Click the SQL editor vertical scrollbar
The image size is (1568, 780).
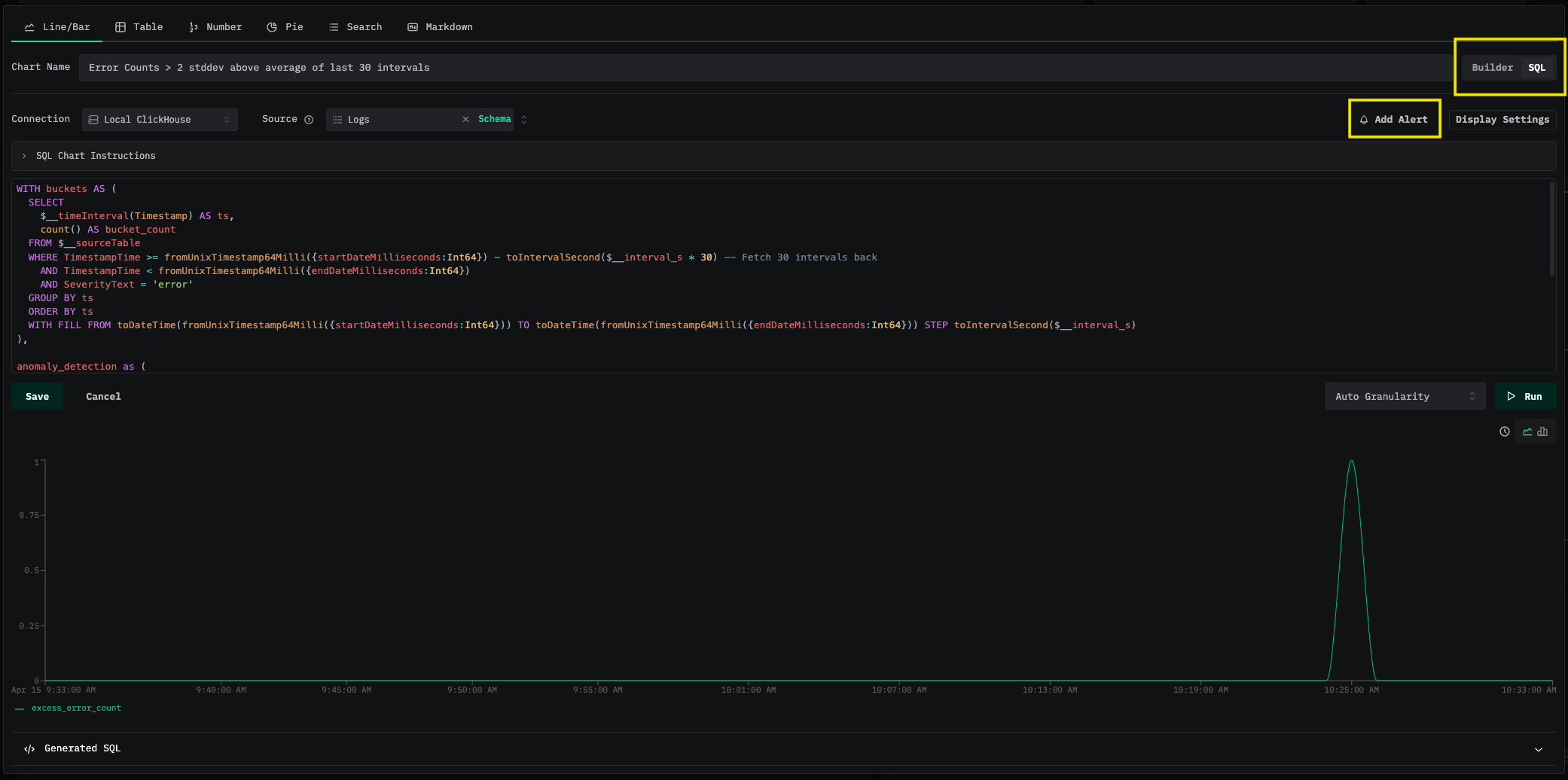tap(1551, 230)
